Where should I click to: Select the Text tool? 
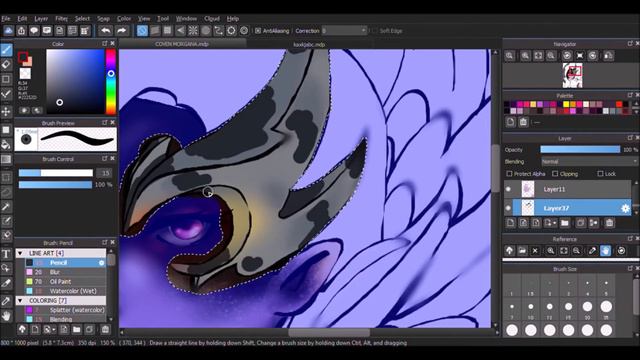[x=6, y=254]
